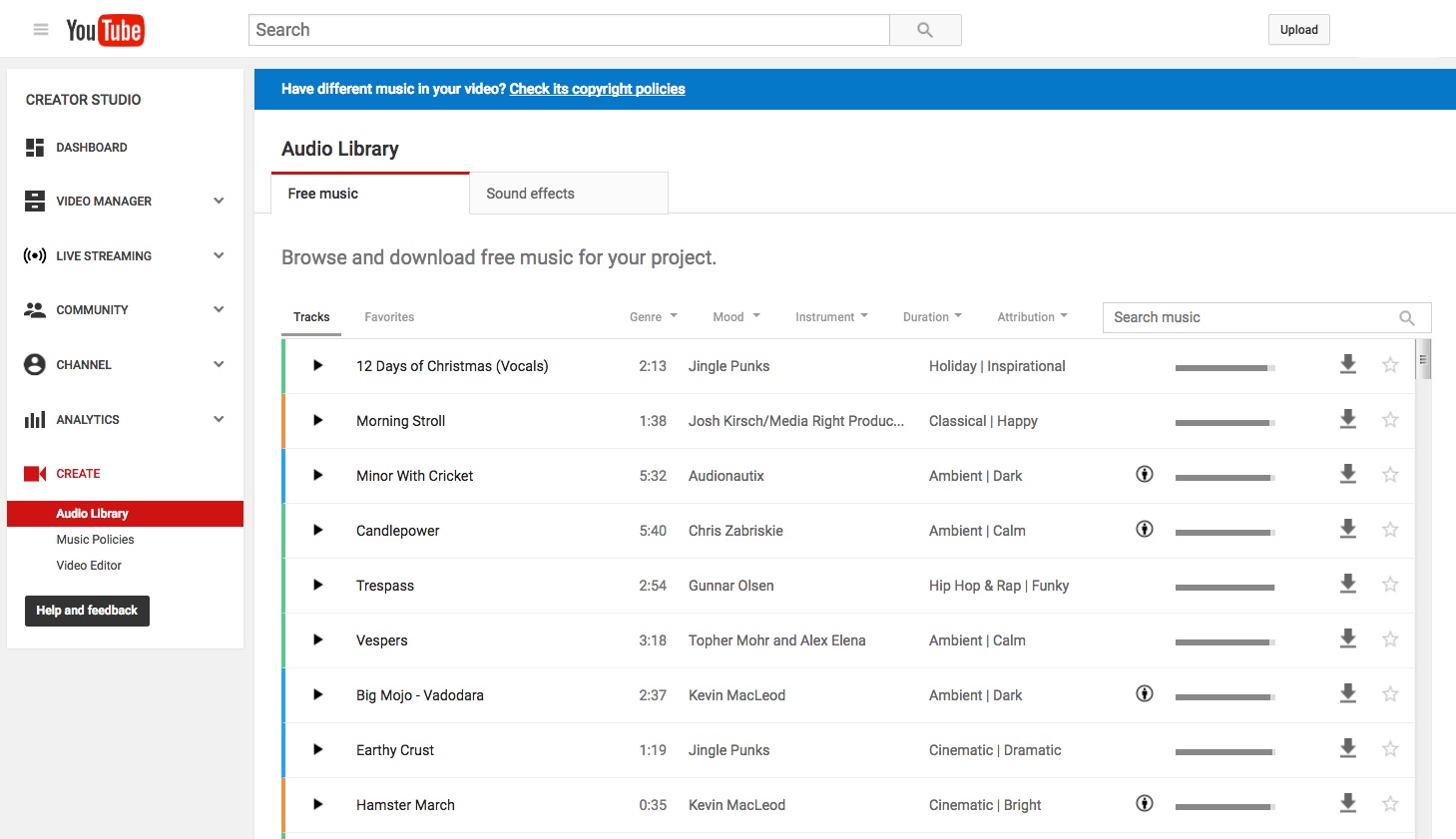Play the Trespass track
Viewport: 1456px width, 839px height.
tap(317, 585)
